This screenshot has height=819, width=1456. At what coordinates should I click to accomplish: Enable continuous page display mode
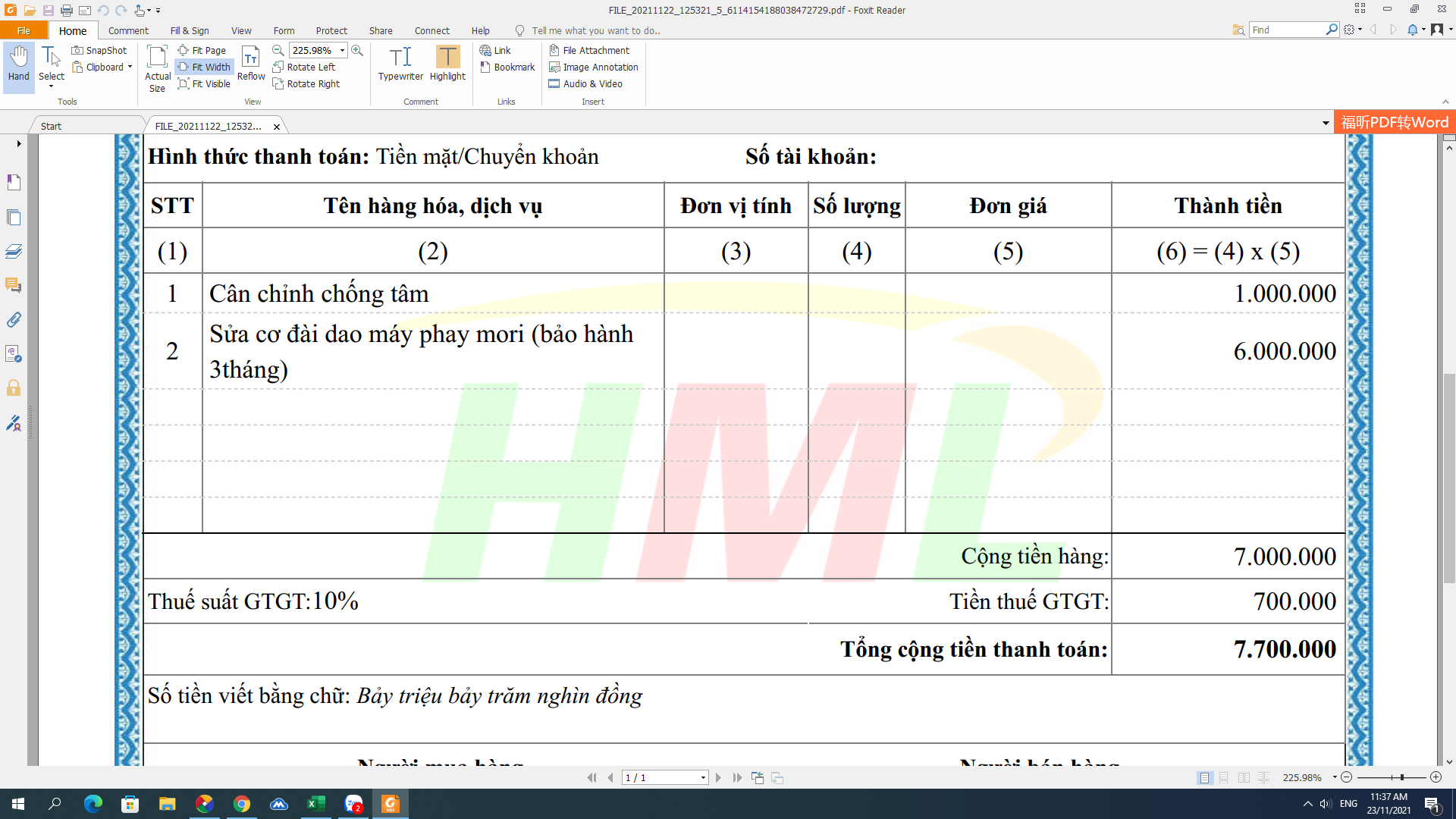pyautogui.click(x=1223, y=777)
